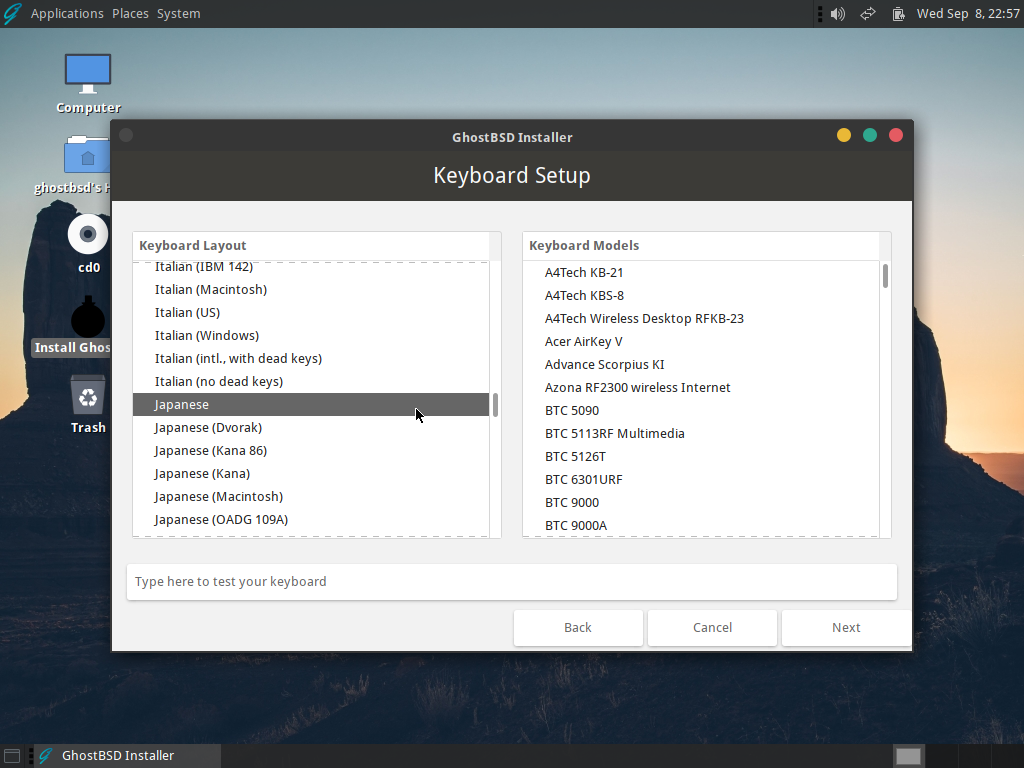This screenshot has width=1024, height=768.
Task: Open the battery/update tray icon
Action: click(899, 14)
